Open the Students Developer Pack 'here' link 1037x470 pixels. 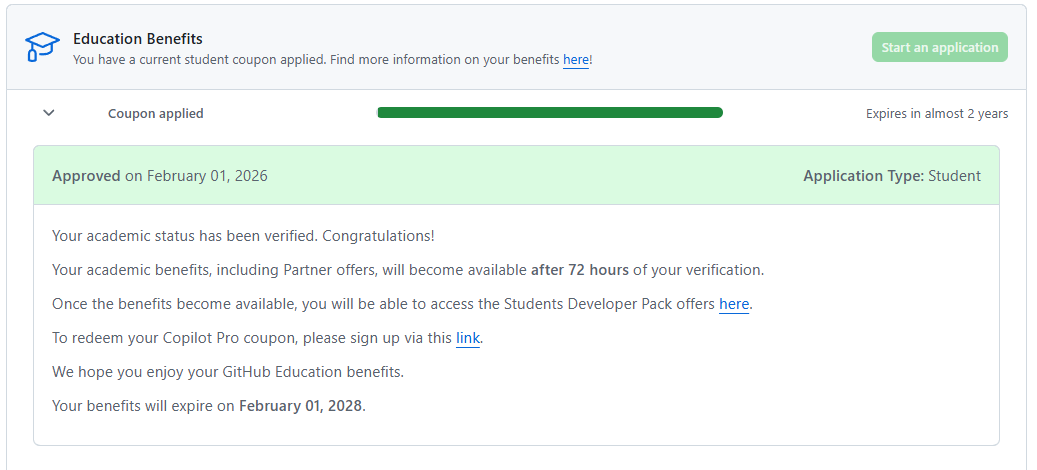[733, 304]
